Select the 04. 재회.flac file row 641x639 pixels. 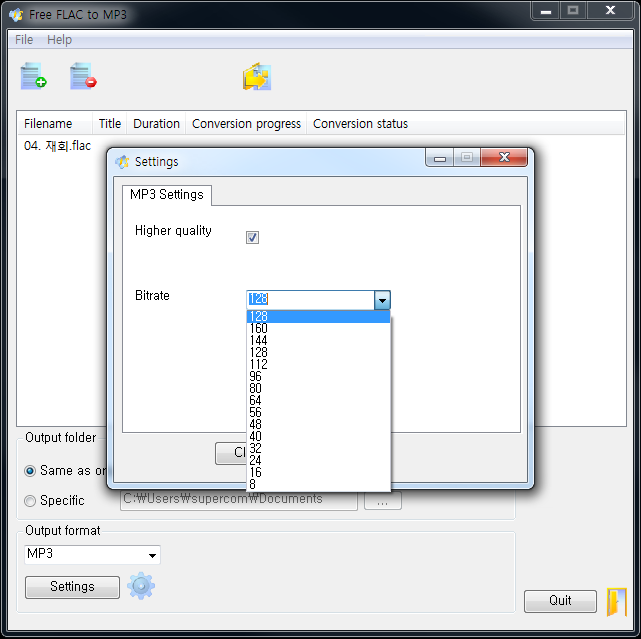[x=57, y=146]
